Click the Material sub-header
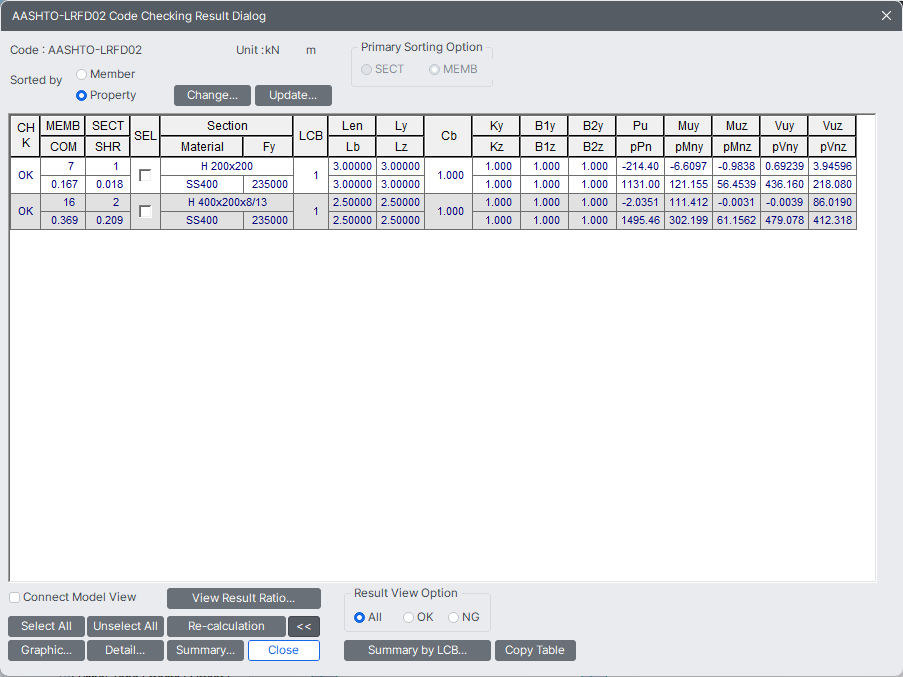Image resolution: width=903 pixels, height=677 pixels. click(x=202, y=147)
